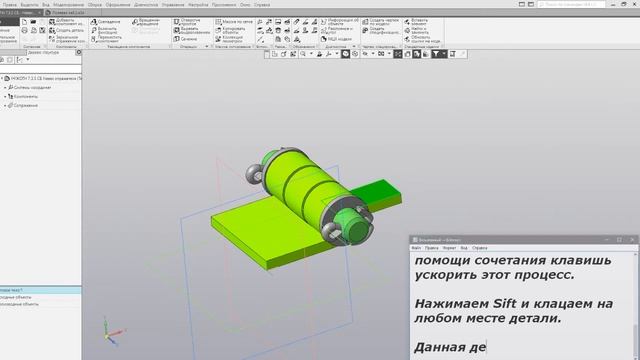The width and height of the screenshot is (640, 360).
Task: Open the Правка menu in KOMPAS
Action: coord(10,5)
